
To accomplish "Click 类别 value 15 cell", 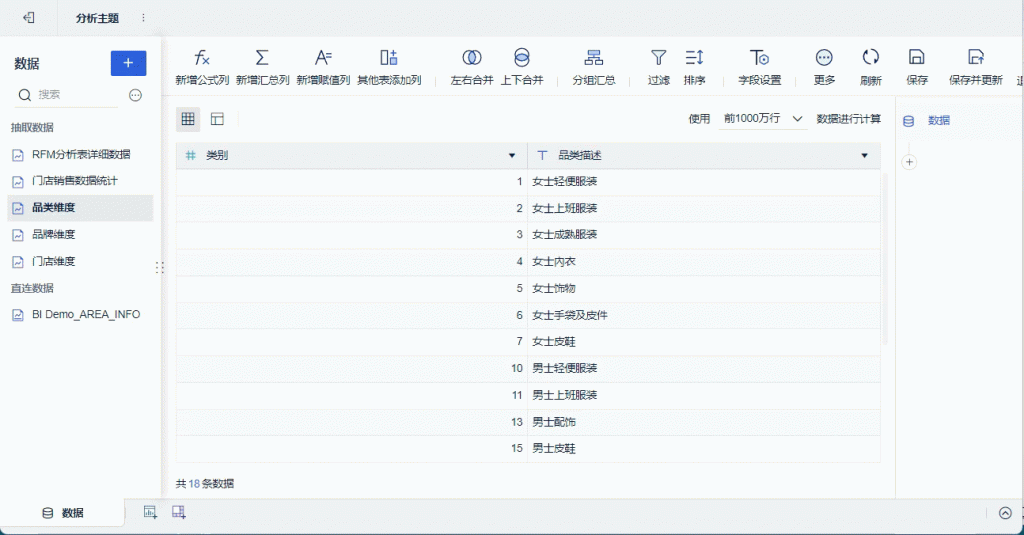I will pos(351,449).
